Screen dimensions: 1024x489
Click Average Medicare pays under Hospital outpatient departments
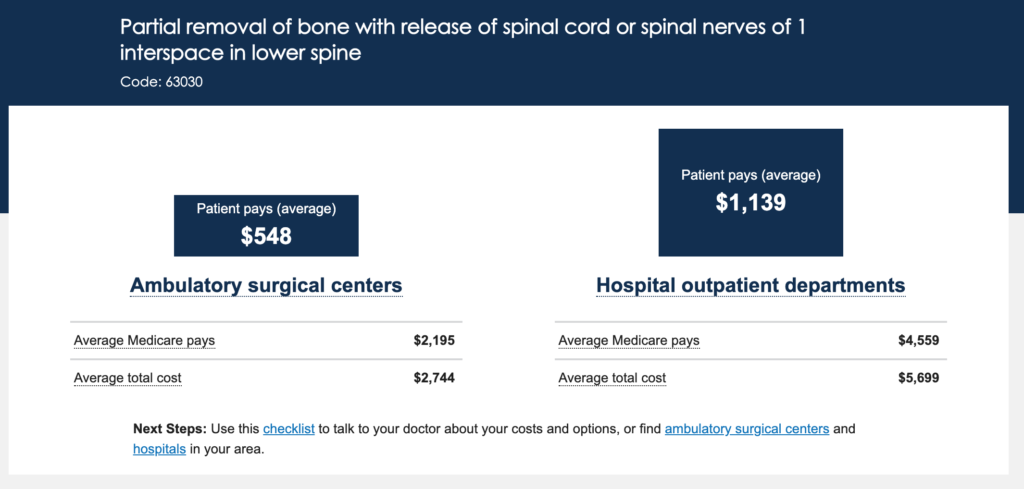(629, 340)
